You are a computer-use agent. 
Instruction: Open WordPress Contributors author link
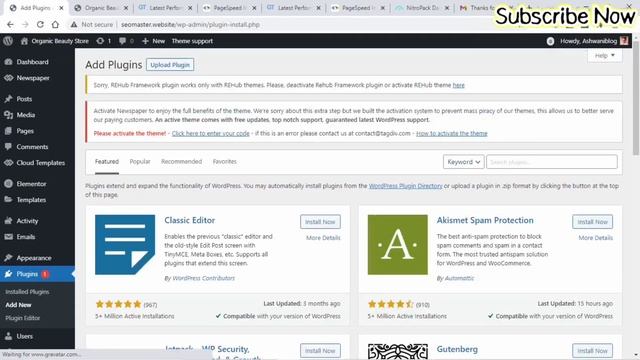(x=204, y=278)
